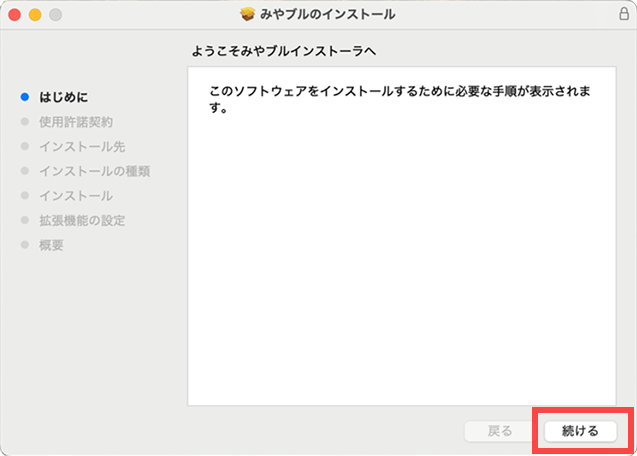Click the gray bullet beside 使用許諾契約
This screenshot has width=637, height=456.
click(24, 122)
